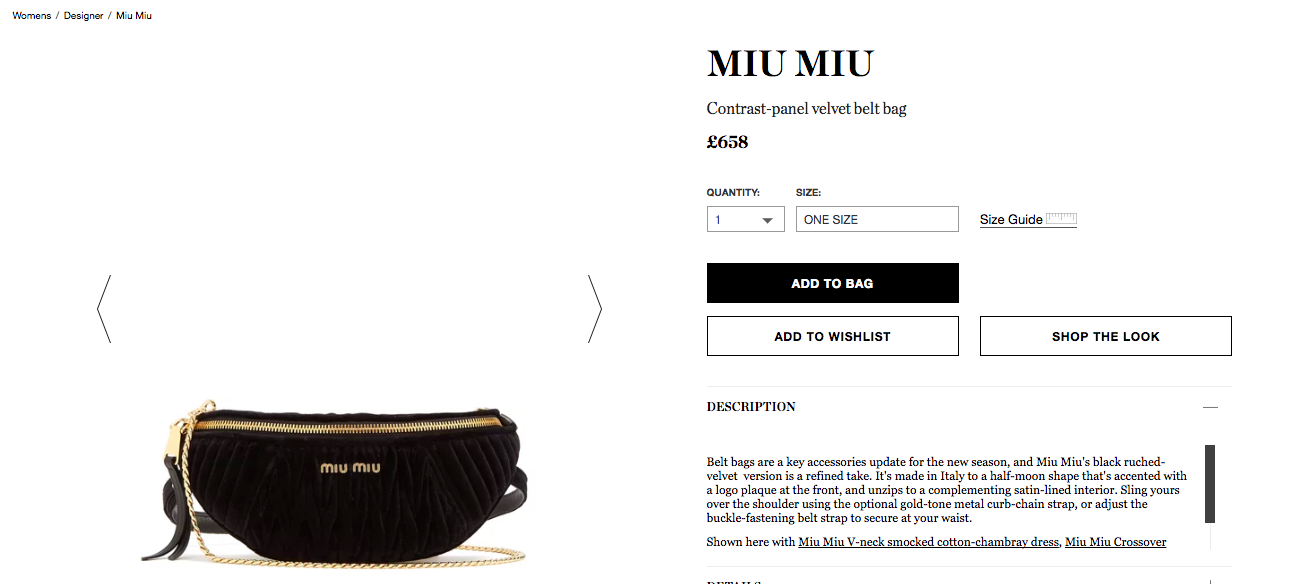Open the Miu Miu Crossover link
This screenshot has width=1297, height=584.
pyautogui.click(x=1115, y=542)
